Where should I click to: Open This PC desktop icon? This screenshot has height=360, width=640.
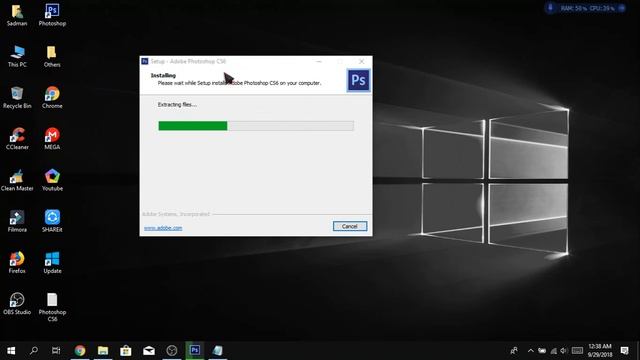coord(17,56)
